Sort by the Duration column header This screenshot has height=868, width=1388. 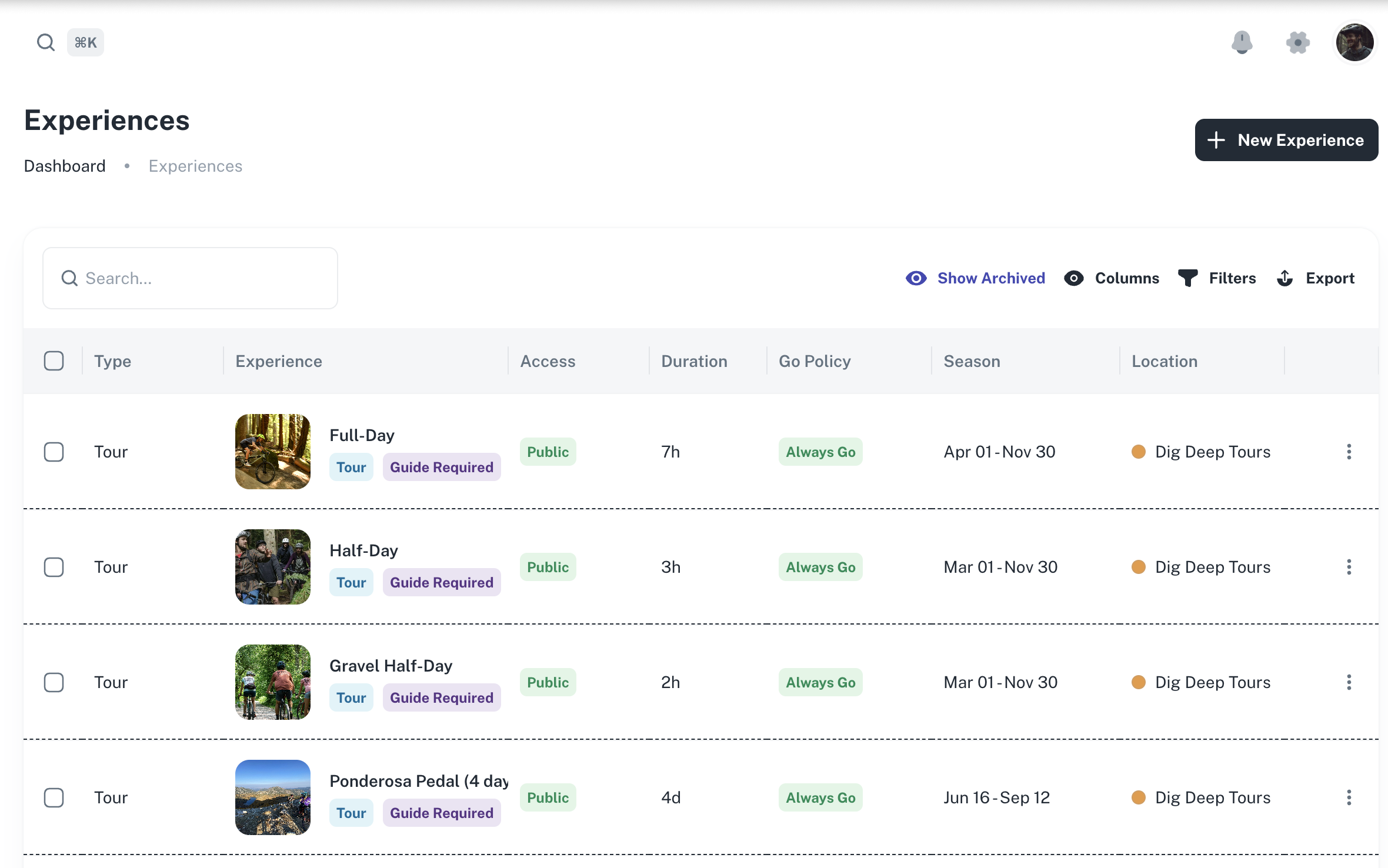(694, 361)
